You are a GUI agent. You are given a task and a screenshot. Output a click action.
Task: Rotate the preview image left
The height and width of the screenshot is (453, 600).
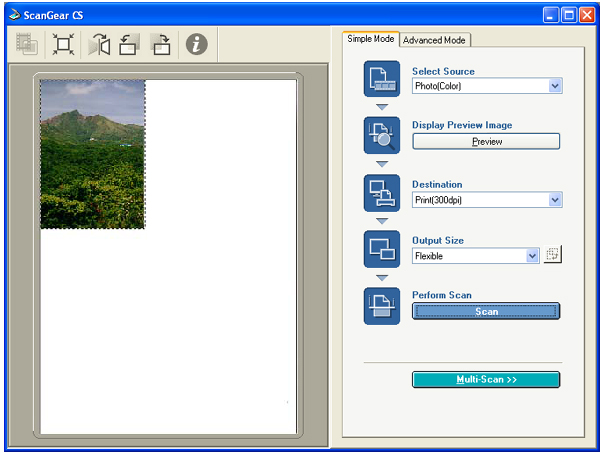click(x=129, y=44)
